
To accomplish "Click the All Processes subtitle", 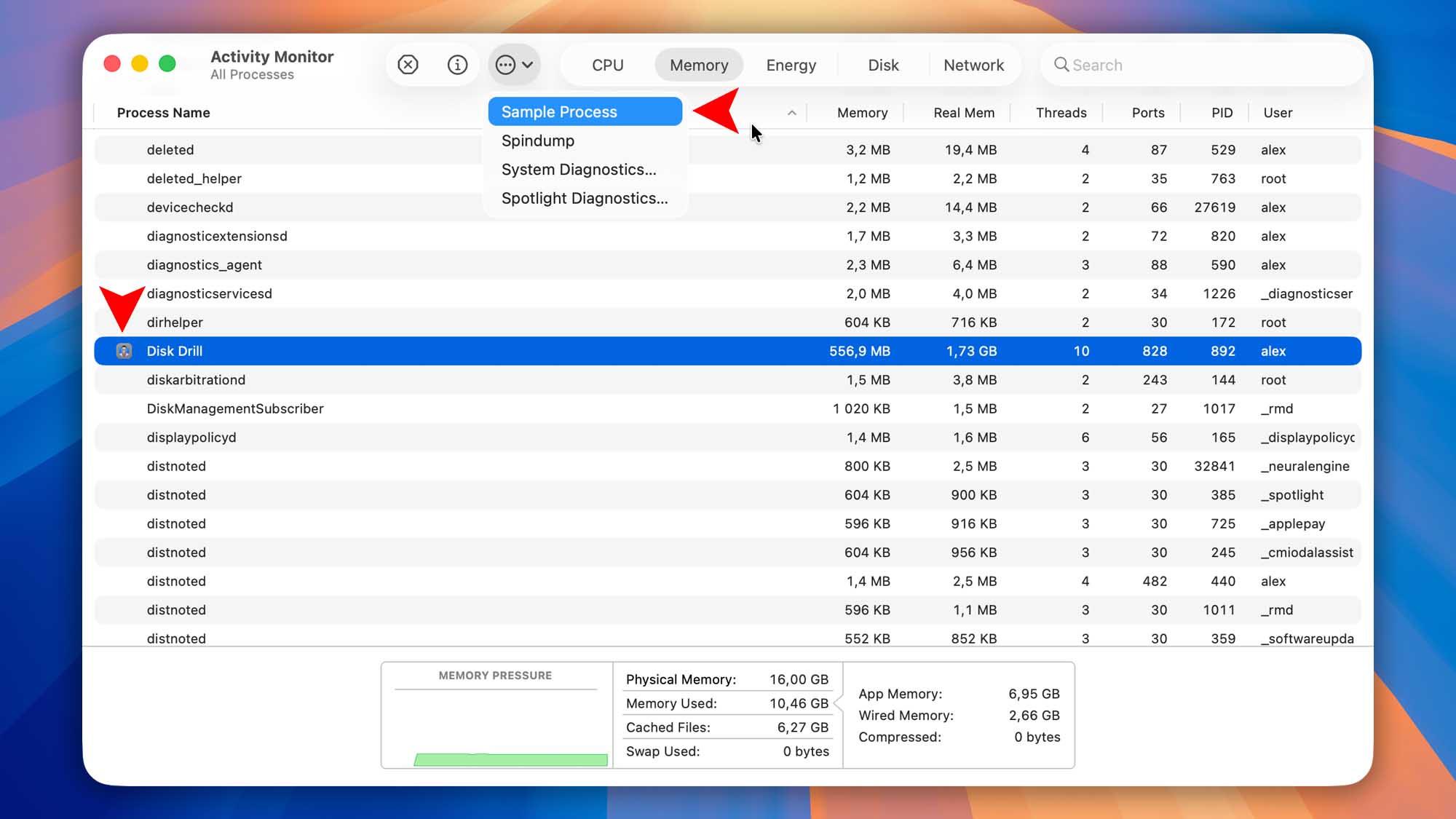I will [252, 75].
